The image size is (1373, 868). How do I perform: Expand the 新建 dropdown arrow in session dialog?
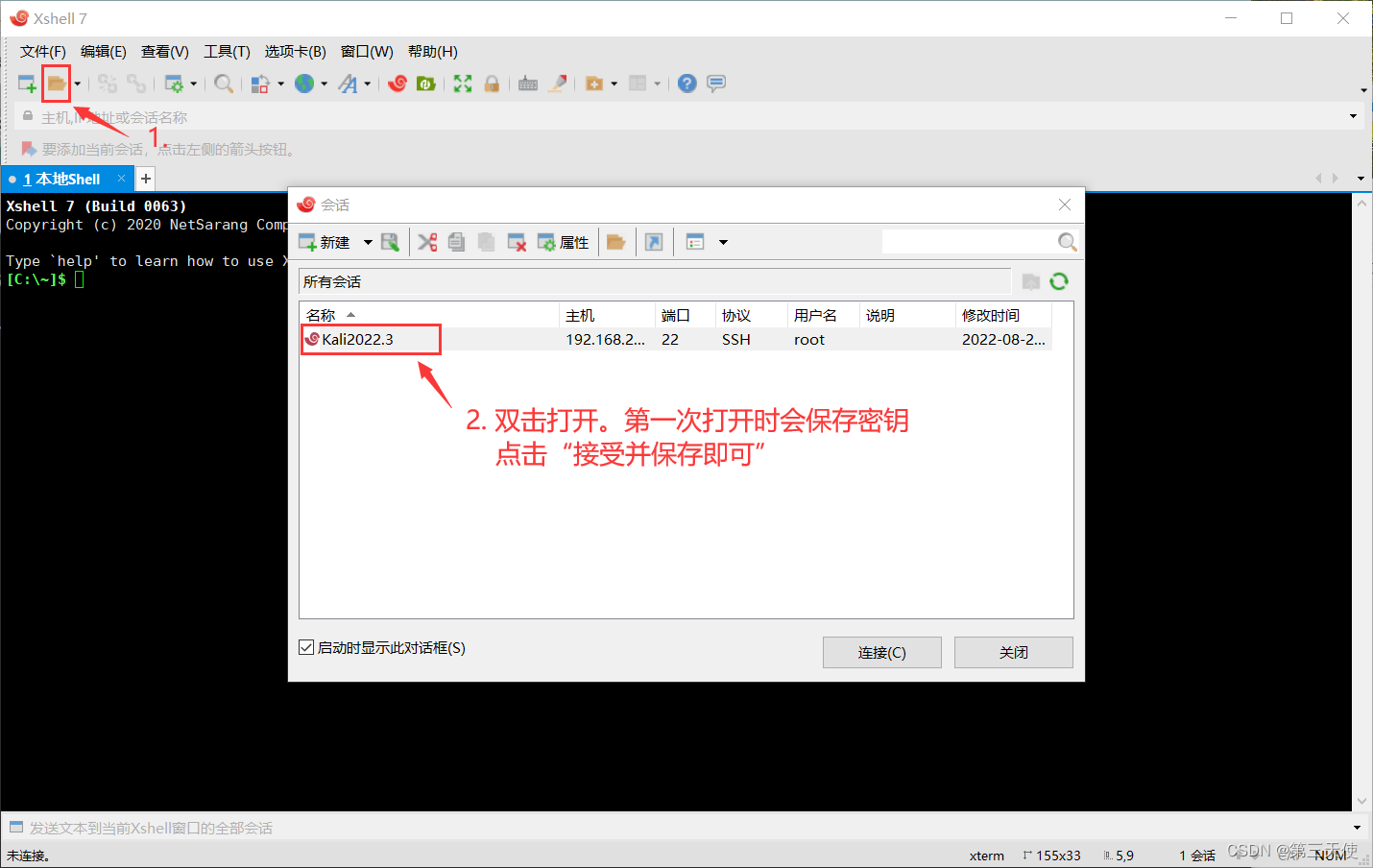[x=368, y=242]
